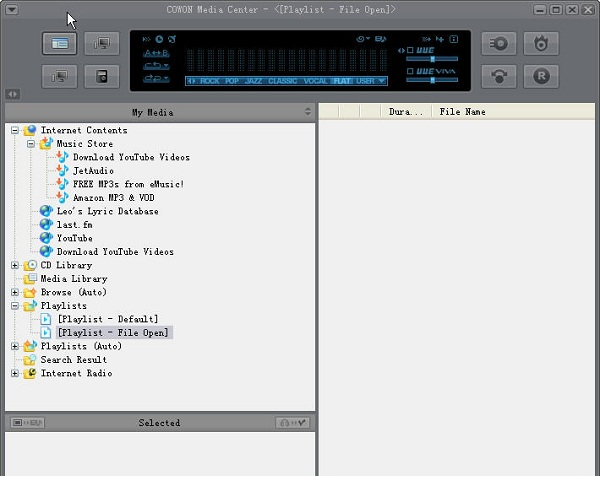Screen dimensions: 600x495
Task: Click the last.fm globe icon
Action: click(x=46, y=225)
